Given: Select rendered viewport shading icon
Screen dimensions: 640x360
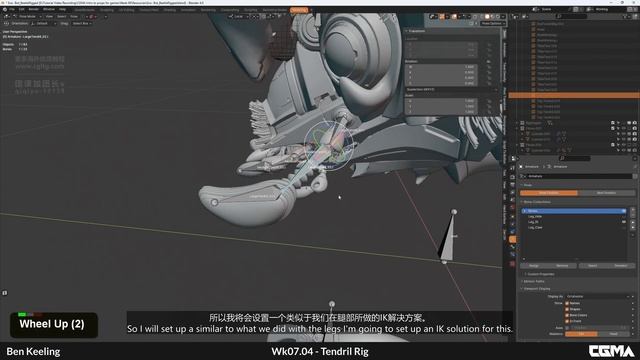Looking at the screenshot, I should click(498, 16).
